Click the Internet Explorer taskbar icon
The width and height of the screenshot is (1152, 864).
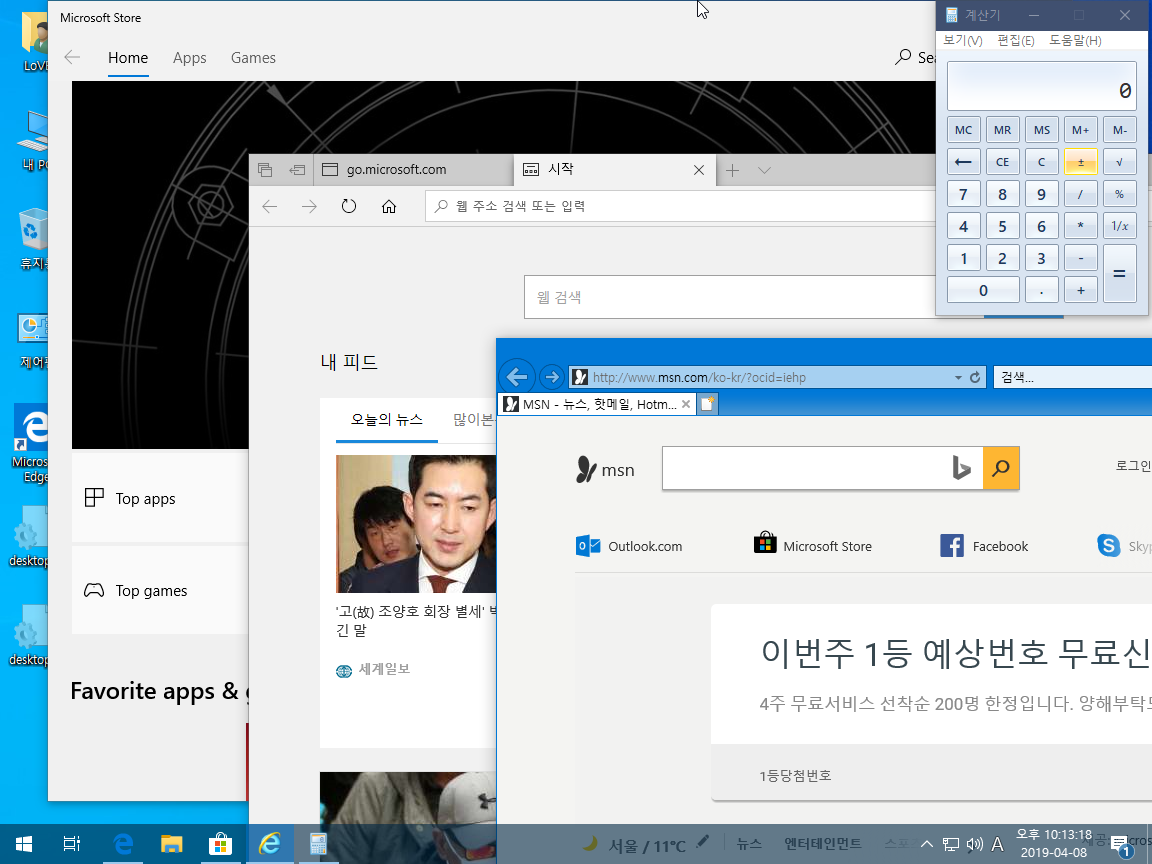(x=270, y=844)
